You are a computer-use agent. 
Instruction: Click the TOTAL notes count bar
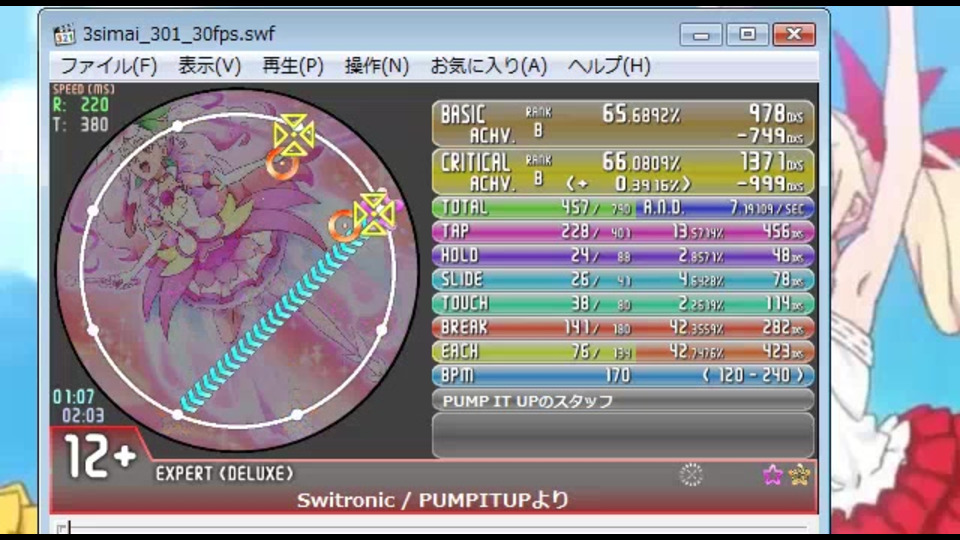534,208
